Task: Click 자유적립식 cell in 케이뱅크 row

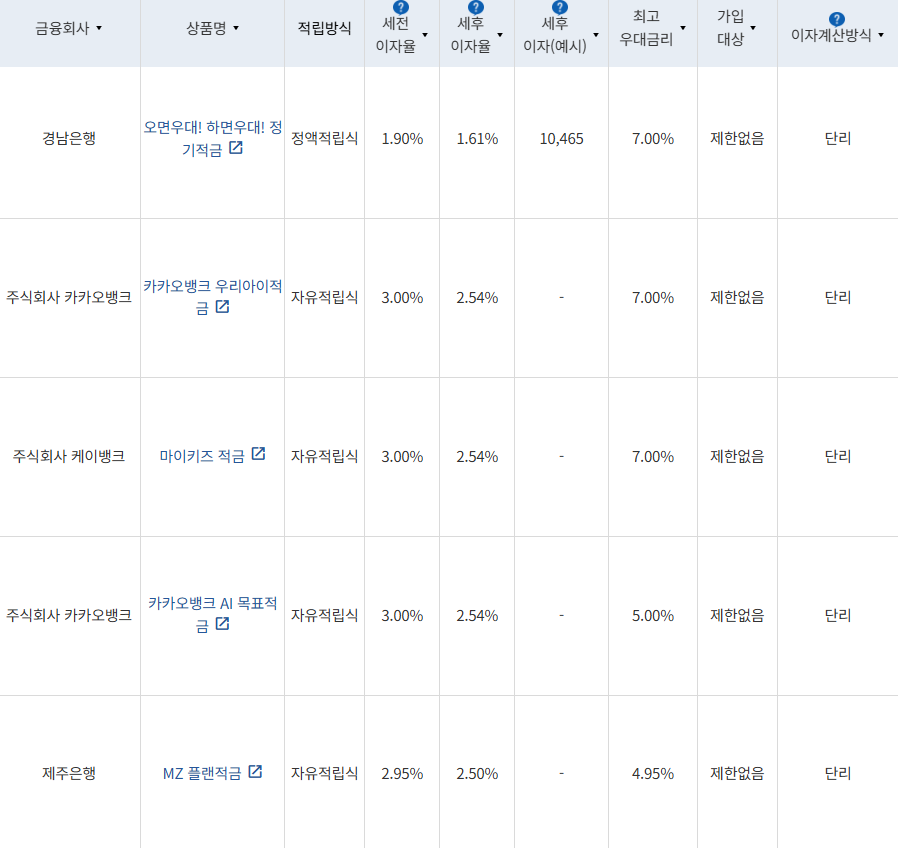Action: point(324,456)
